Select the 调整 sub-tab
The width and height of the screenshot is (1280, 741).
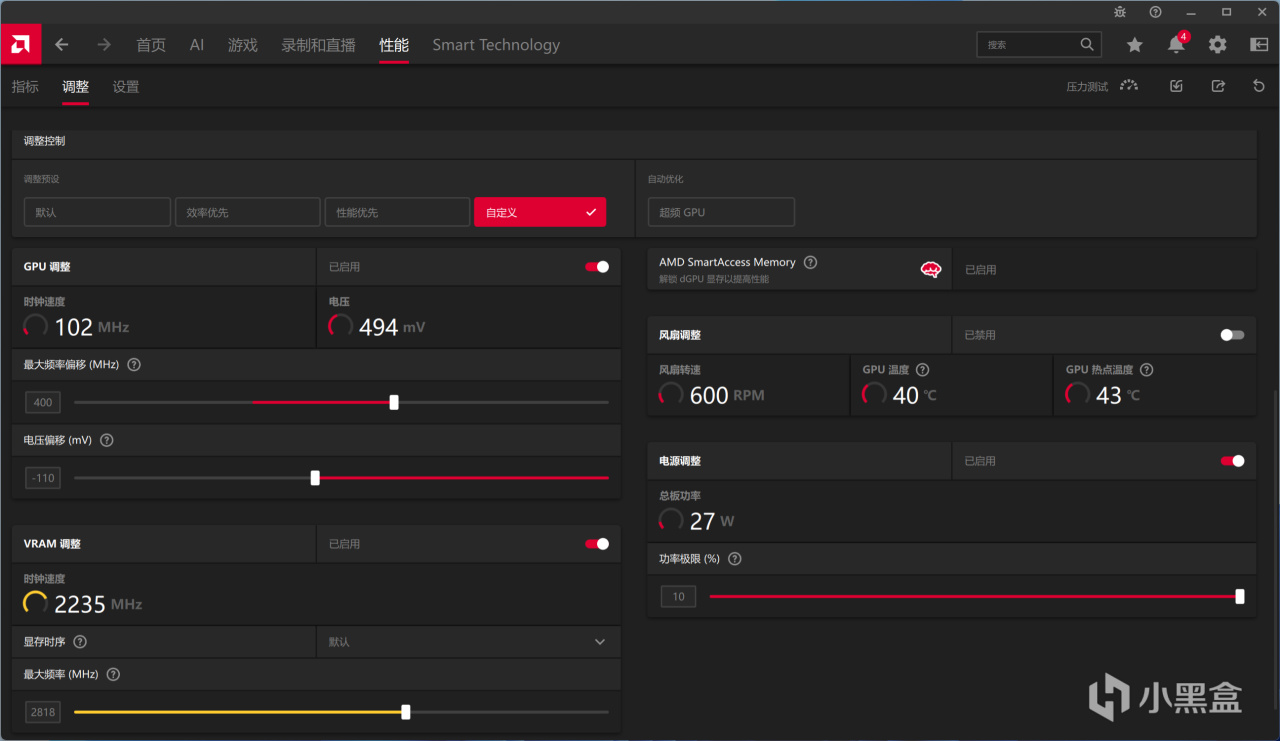pos(75,87)
